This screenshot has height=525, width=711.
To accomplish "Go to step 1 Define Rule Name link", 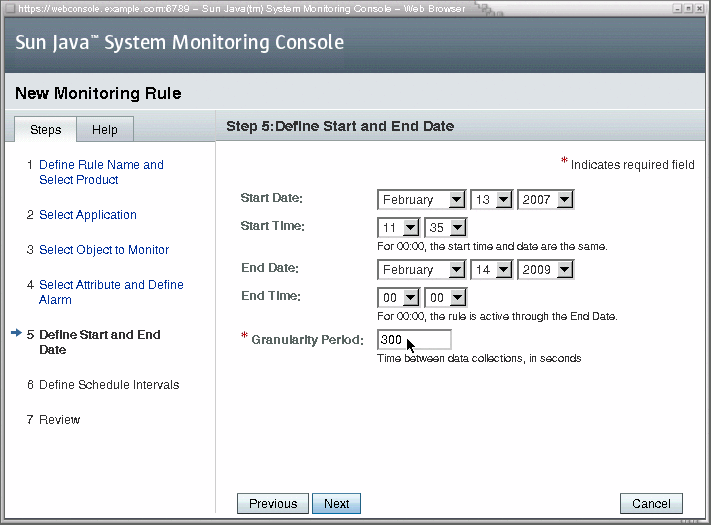I will point(101,172).
